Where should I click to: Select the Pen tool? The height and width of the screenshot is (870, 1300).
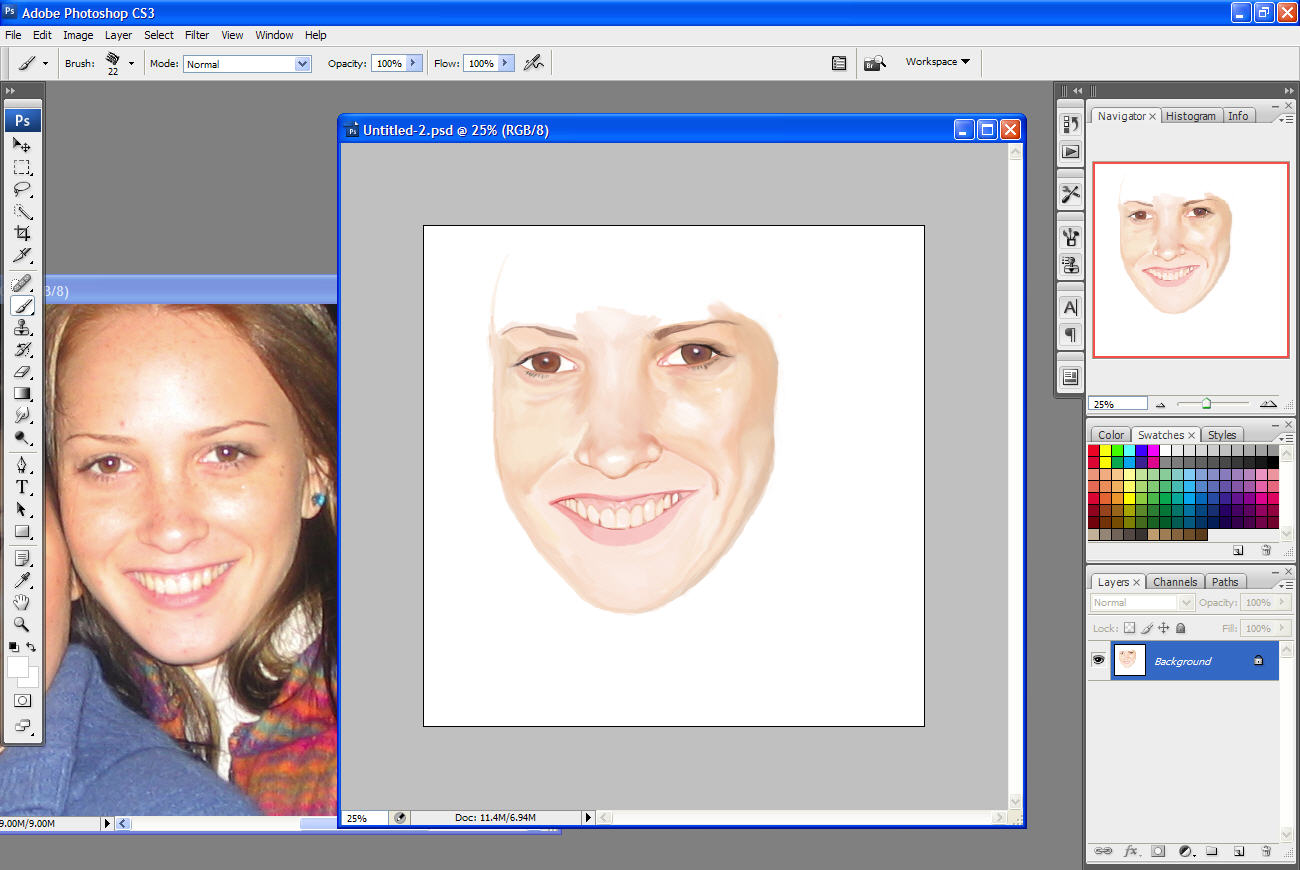[x=22, y=465]
